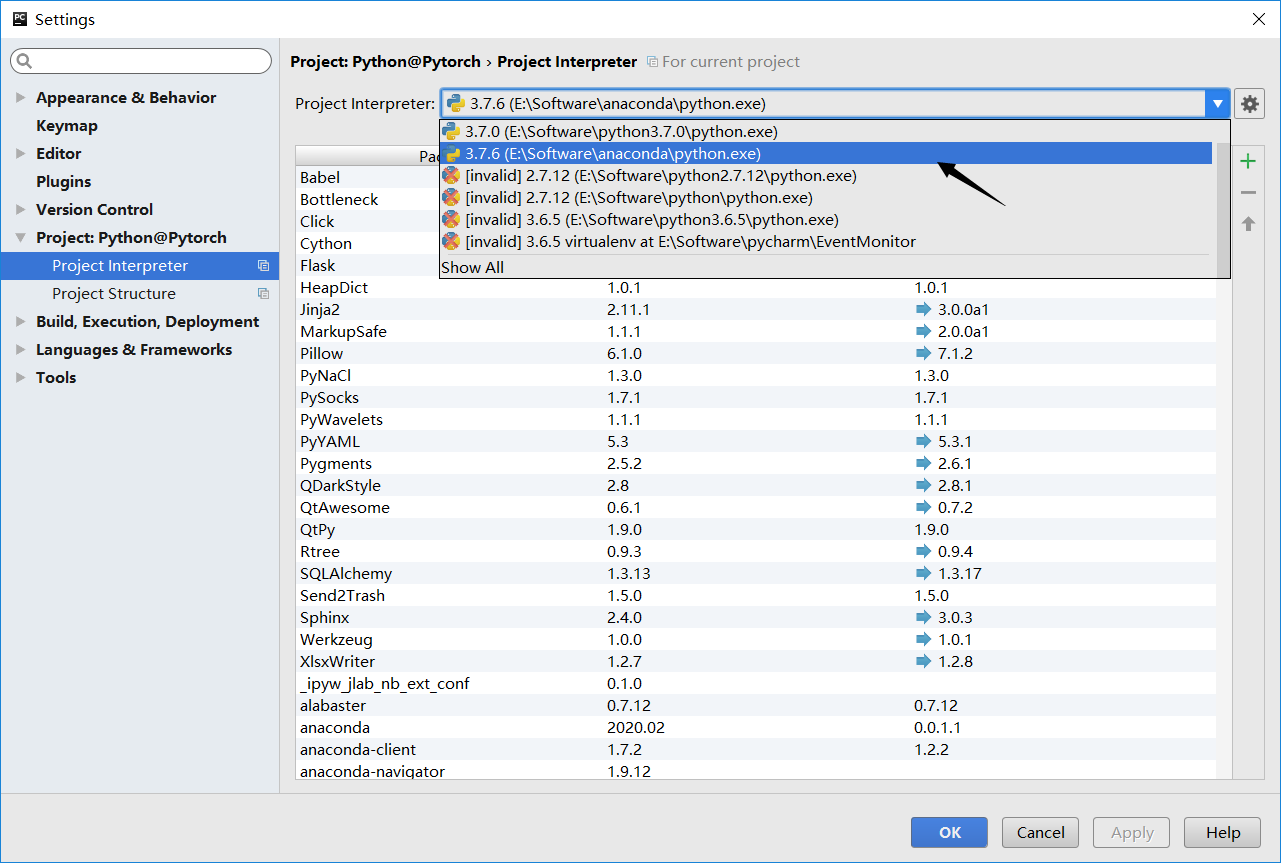Select the Bottleneck package row
1281x863 pixels.
pos(367,199)
